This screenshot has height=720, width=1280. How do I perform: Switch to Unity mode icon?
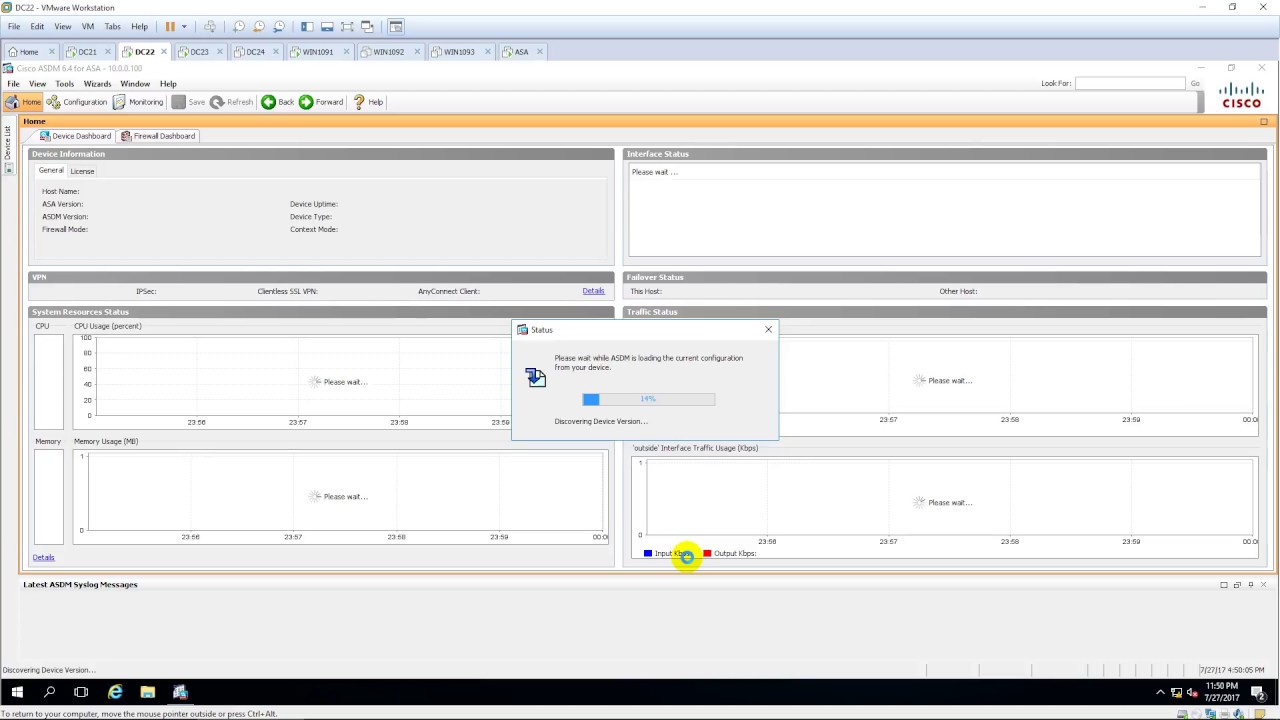click(x=367, y=26)
